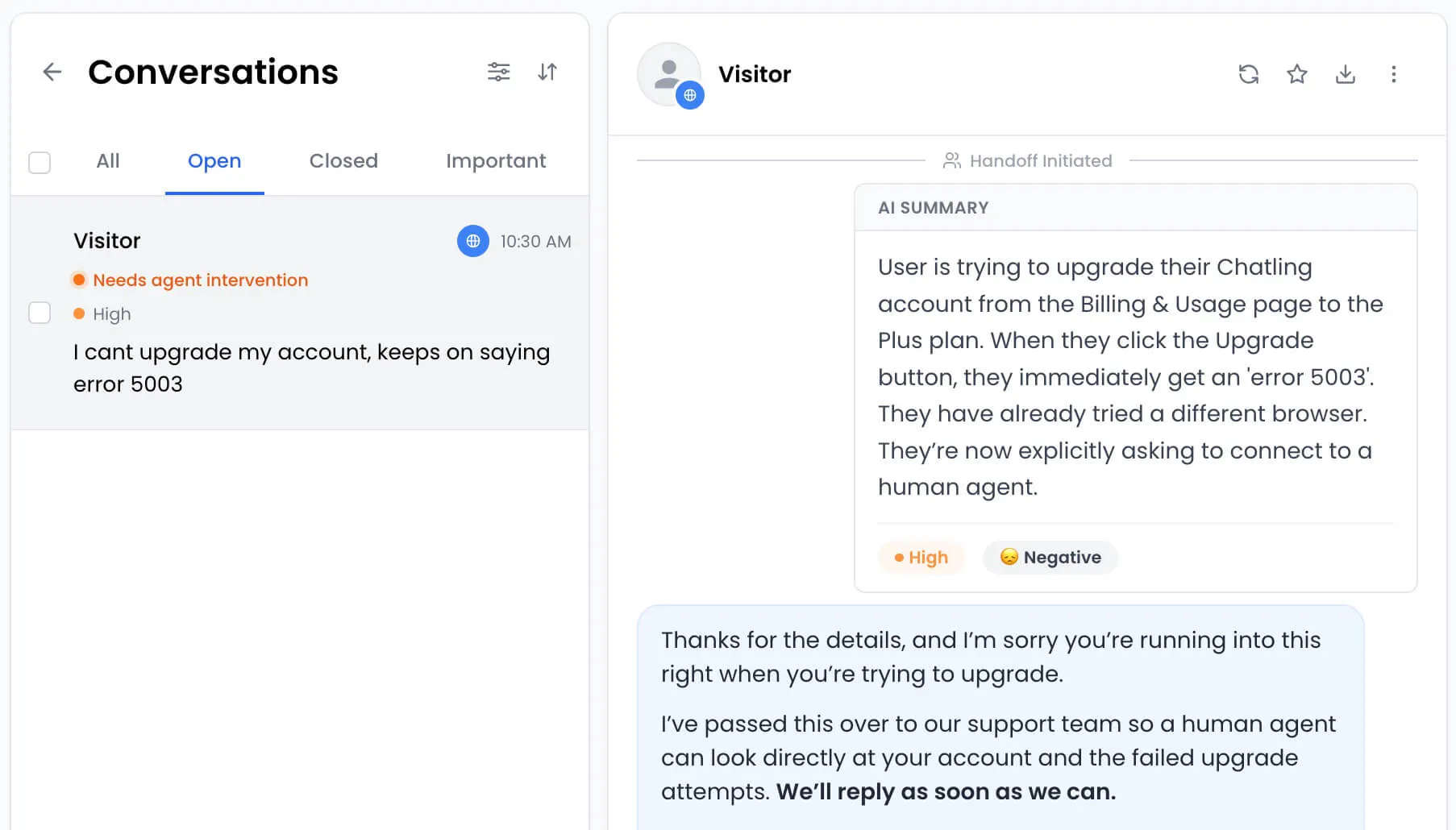Click the AI SUMMARY header
1456x830 pixels.
coord(933,208)
